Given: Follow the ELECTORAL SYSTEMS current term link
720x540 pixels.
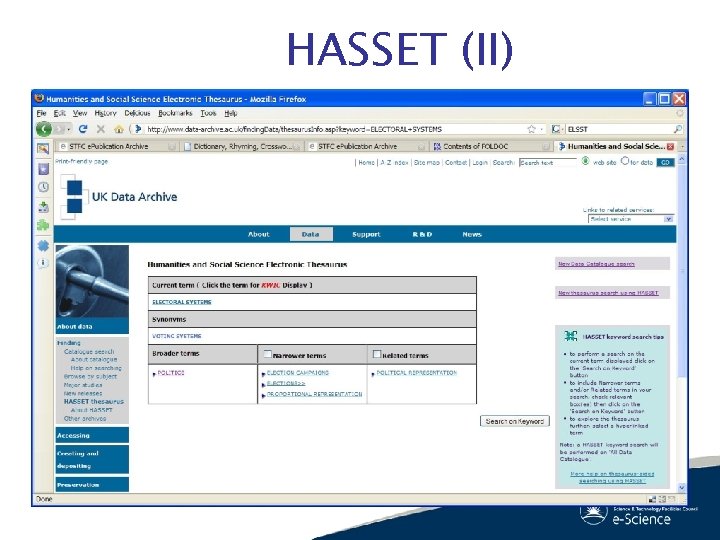Looking at the screenshot, I should (182, 302).
